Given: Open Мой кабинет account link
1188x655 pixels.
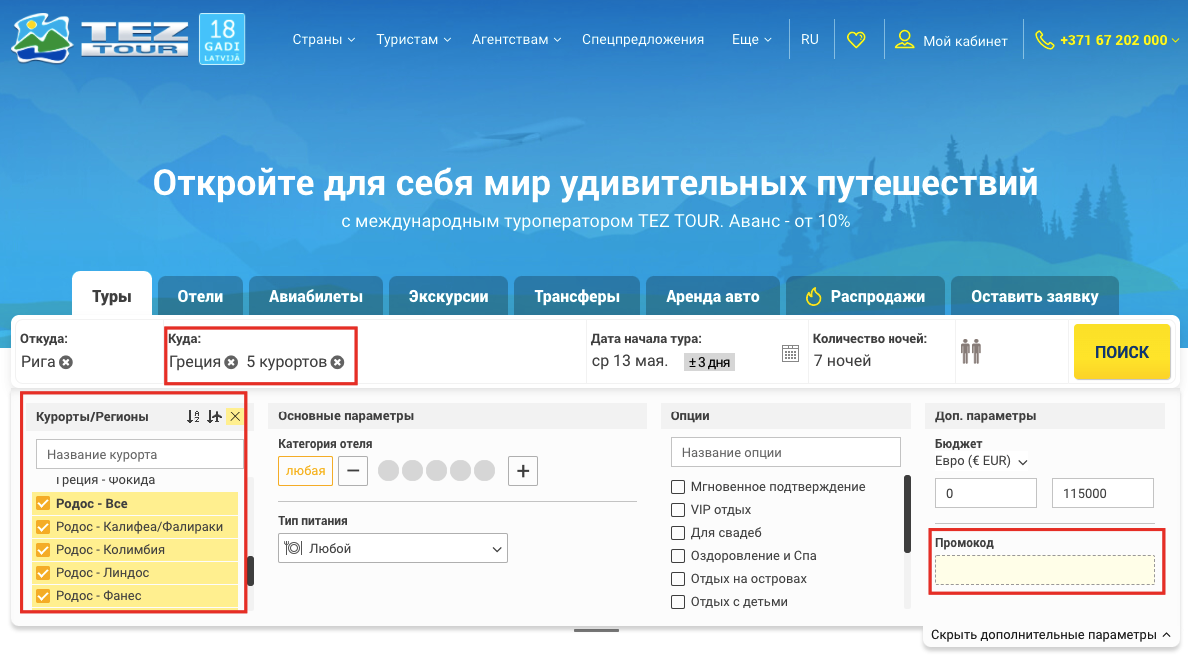Looking at the screenshot, I should [952, 40].
